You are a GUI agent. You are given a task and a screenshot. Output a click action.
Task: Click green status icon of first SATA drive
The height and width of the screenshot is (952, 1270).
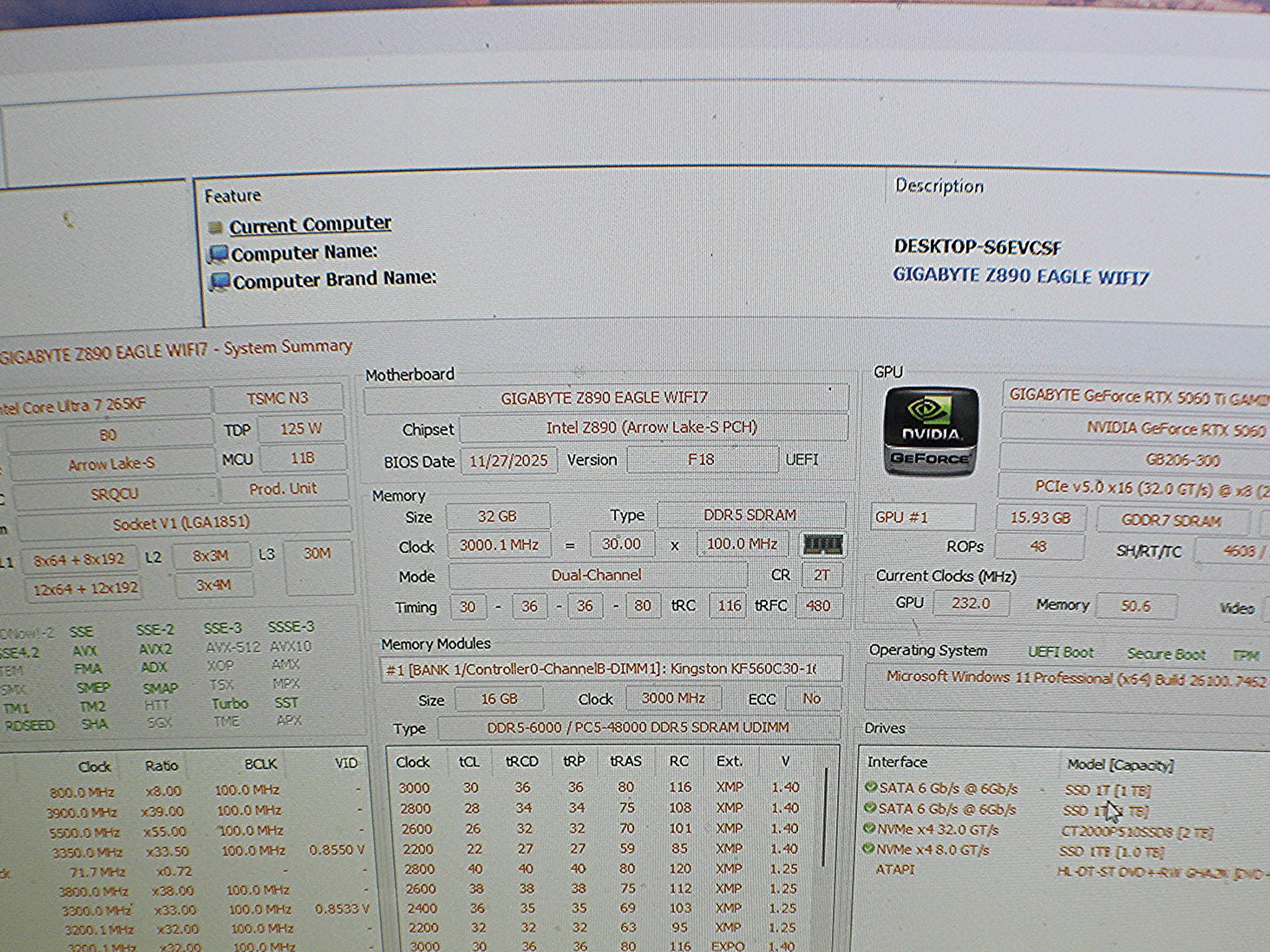coord(871,787)
